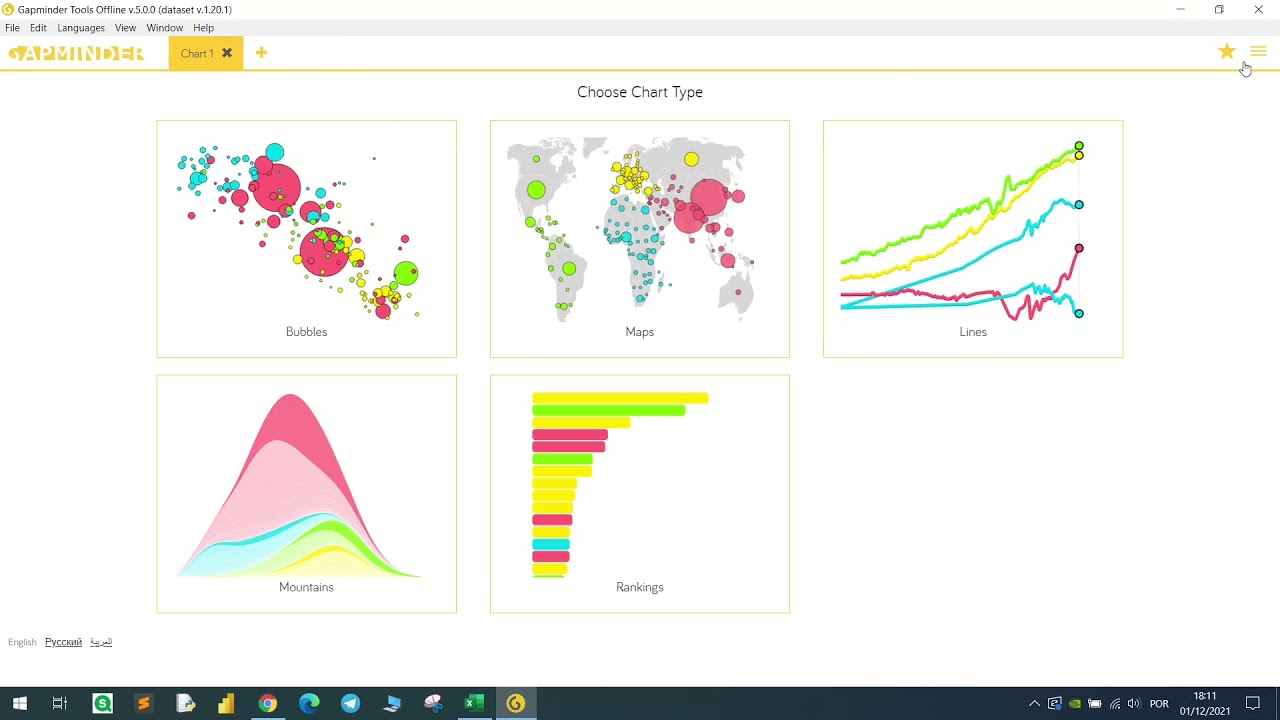Switch language to Arabic (العربية)
1280x720 pixels.
click(101, 642)
